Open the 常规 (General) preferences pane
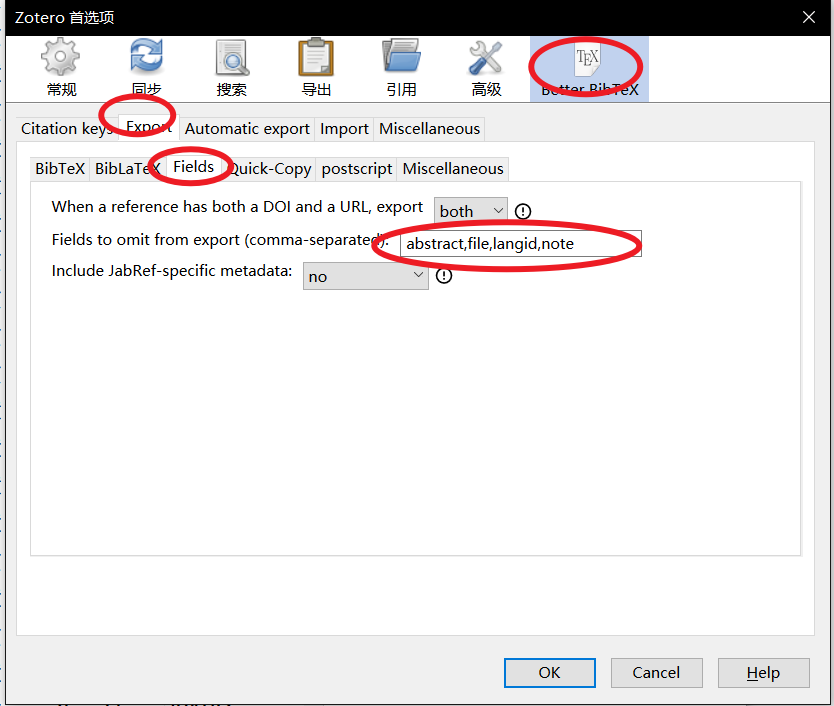This screenshot has height=706, width=834. point(61,68)
